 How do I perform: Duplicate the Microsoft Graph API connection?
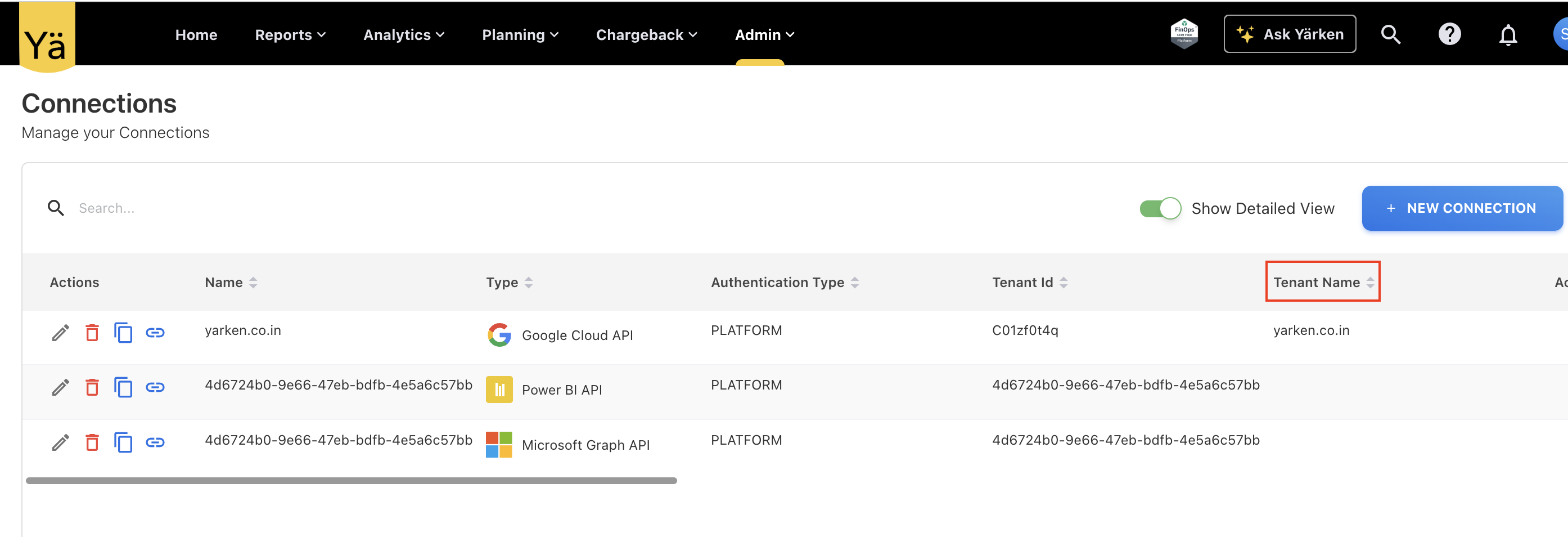(123, 442)
